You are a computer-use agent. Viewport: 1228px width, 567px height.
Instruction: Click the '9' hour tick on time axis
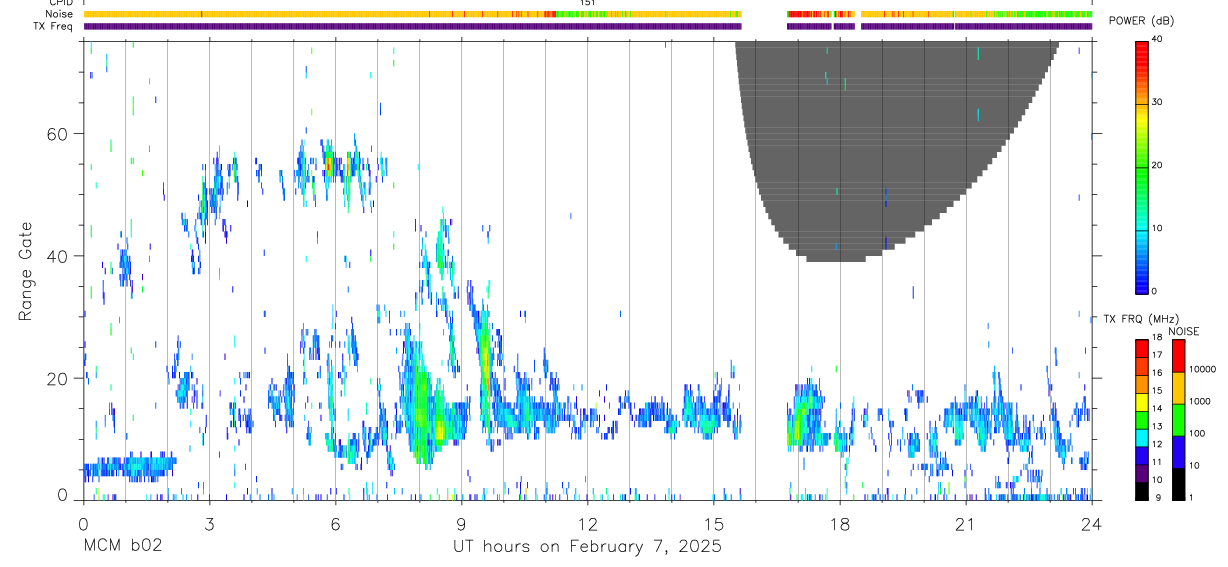[x=461, y=523]
